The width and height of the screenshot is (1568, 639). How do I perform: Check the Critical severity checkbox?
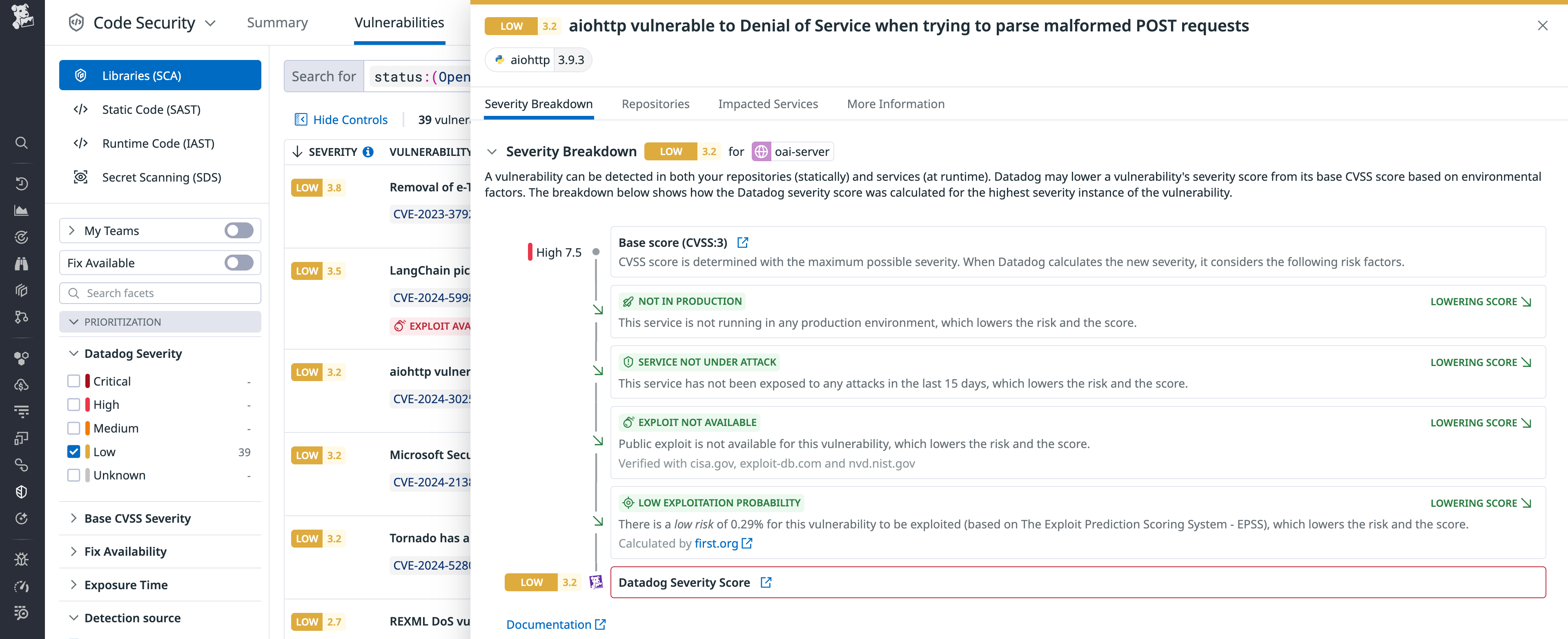tap(74, 381)
